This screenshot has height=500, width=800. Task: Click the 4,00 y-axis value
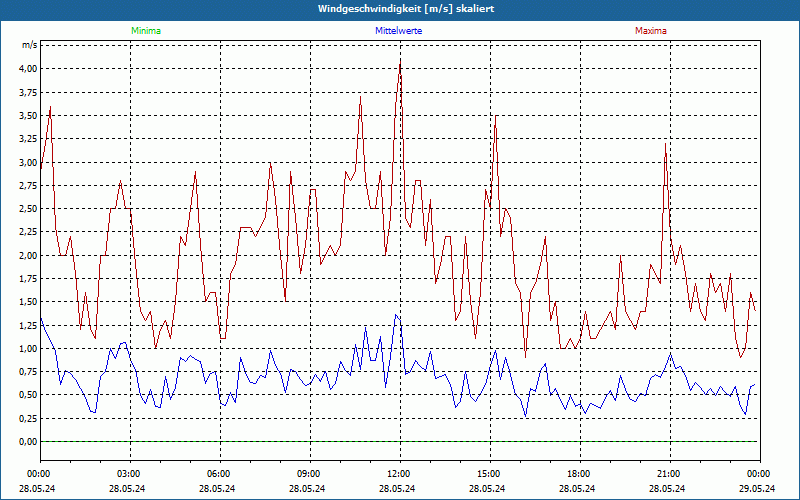[x=28, y=69]
